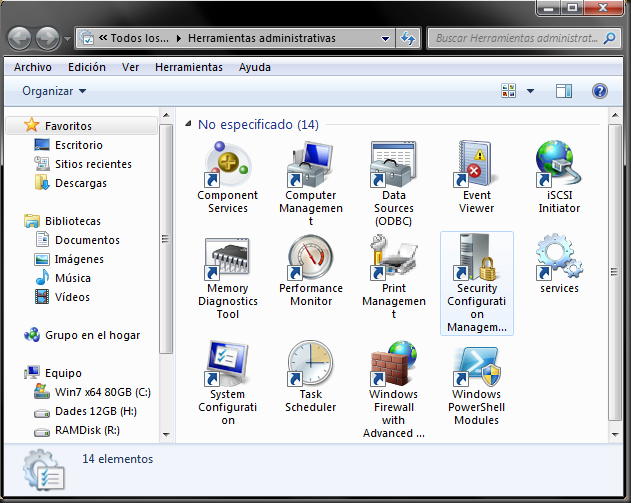Screen dimensions: 631x503
Task: Click navigation pane scroll down arrow
Action: (x=166, y=435)
